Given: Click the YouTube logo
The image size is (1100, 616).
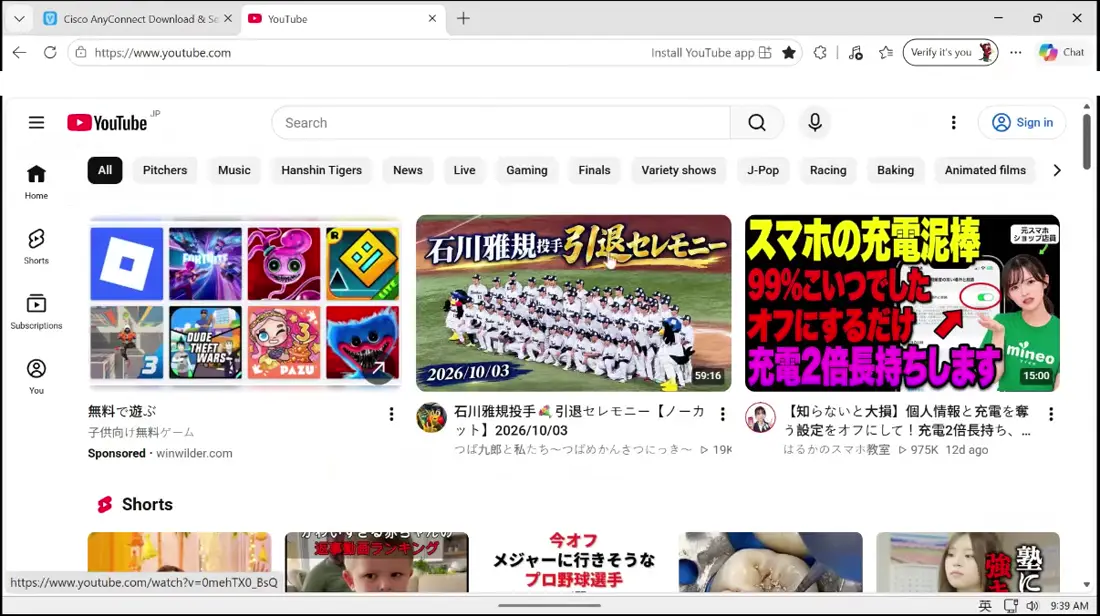Looking at the screenshot, I should pyautogui.click(x=107, y=123).
